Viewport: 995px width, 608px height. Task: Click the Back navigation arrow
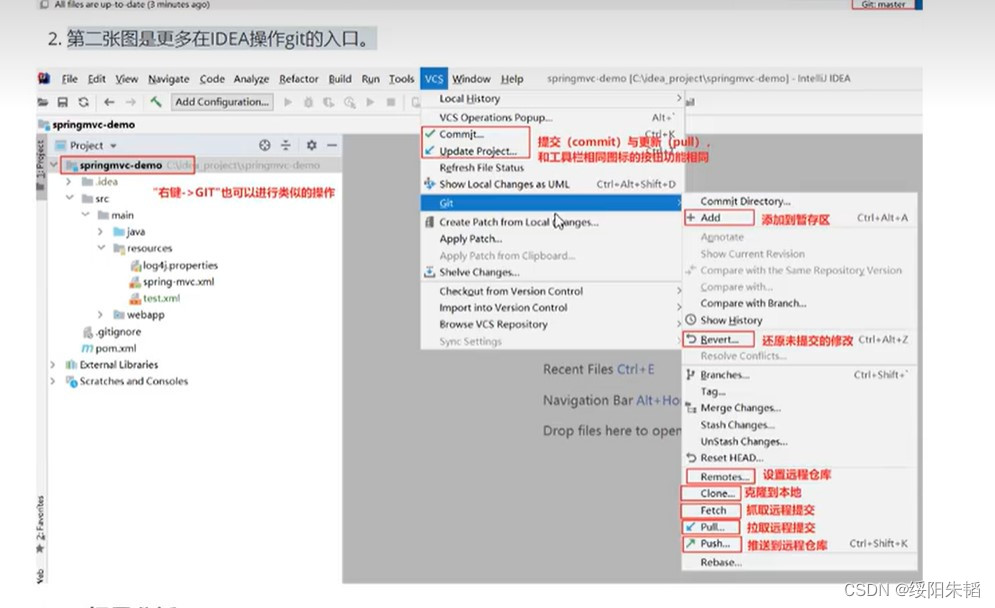pyautogui.click(x=109, y=102)
